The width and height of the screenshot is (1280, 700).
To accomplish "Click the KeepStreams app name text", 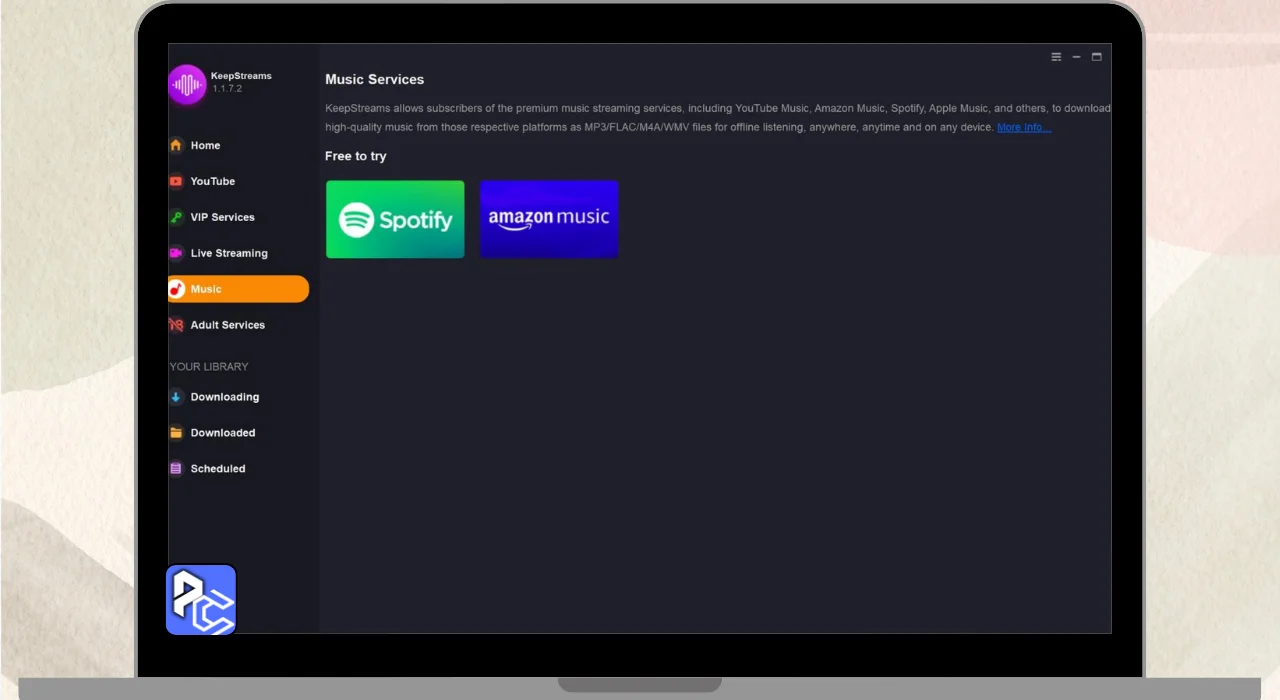I will pos(241,76).
